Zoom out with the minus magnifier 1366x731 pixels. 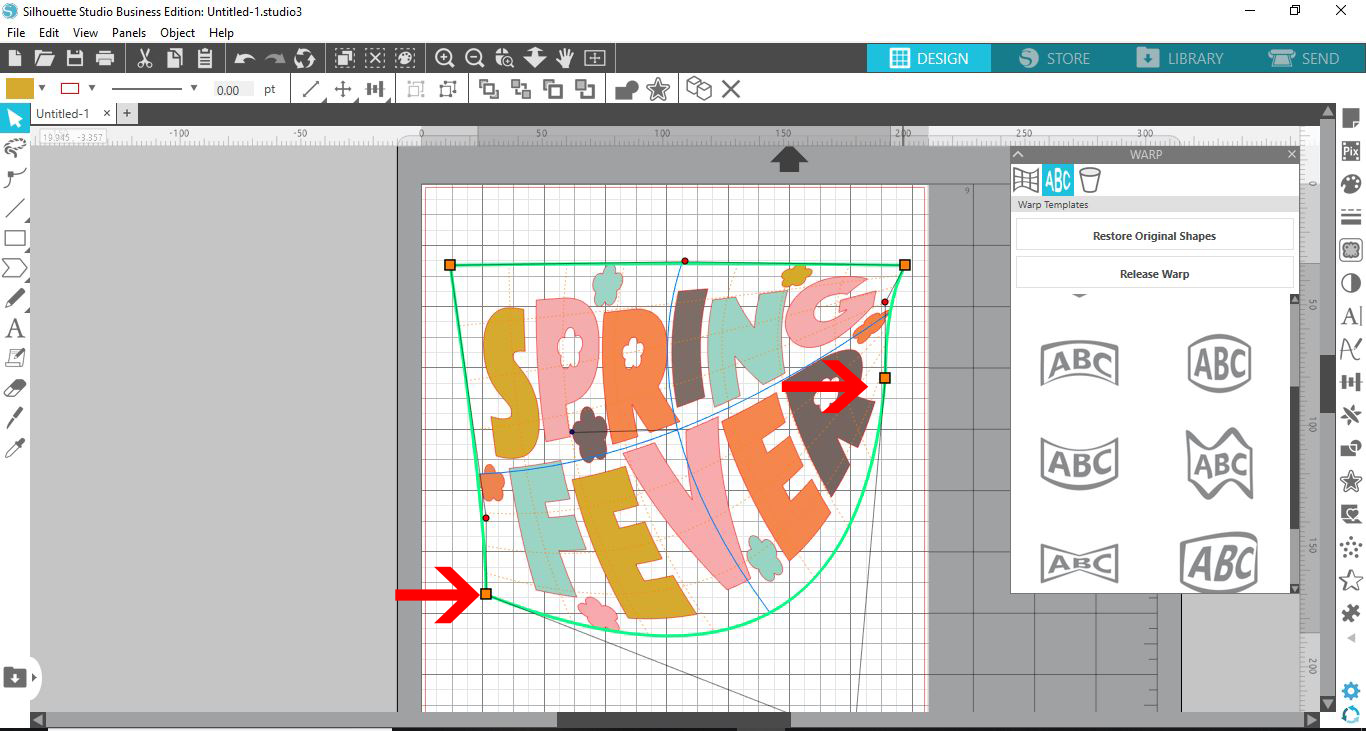[x=475, y=58]
